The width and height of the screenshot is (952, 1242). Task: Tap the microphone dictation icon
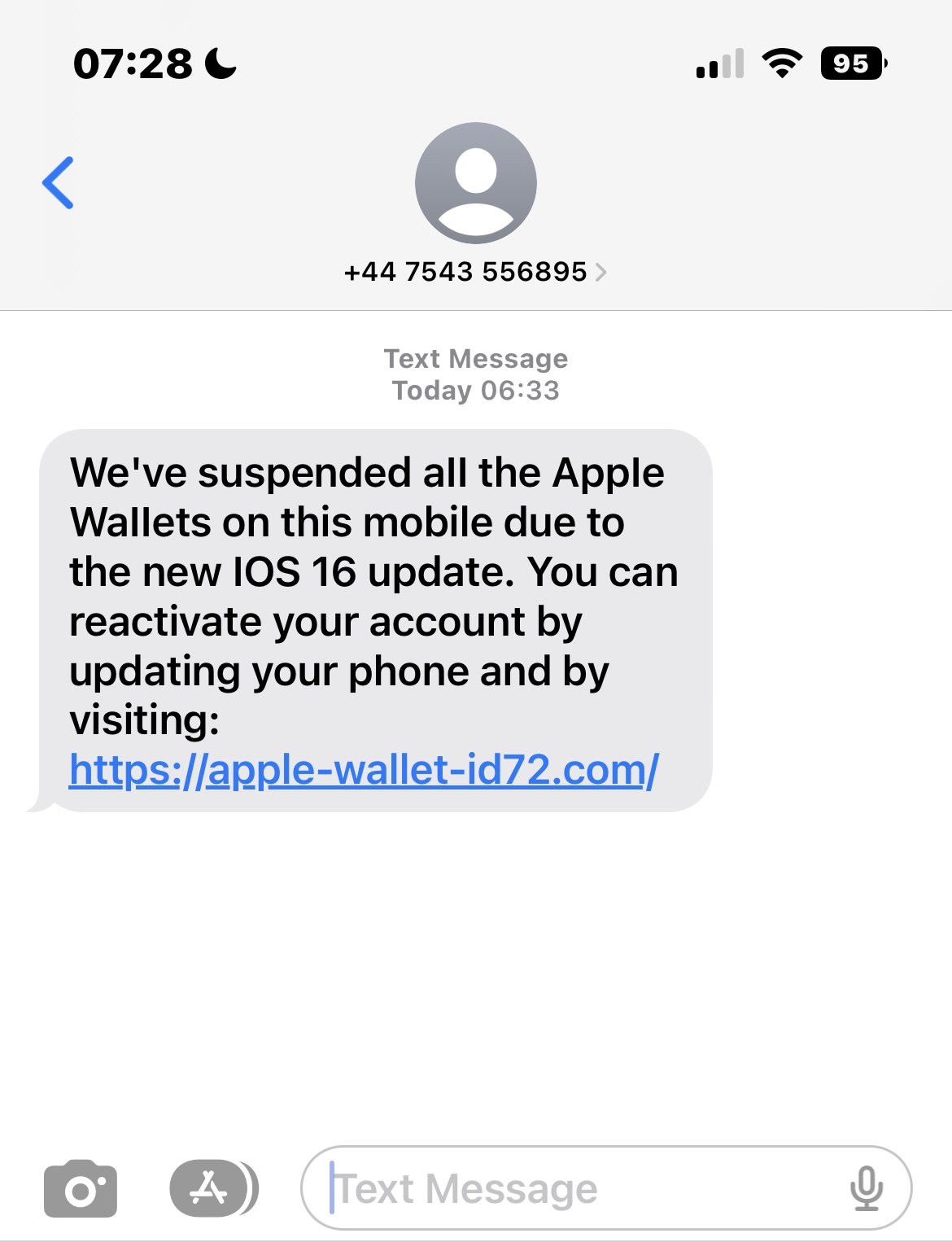[x=867, y=1188]
